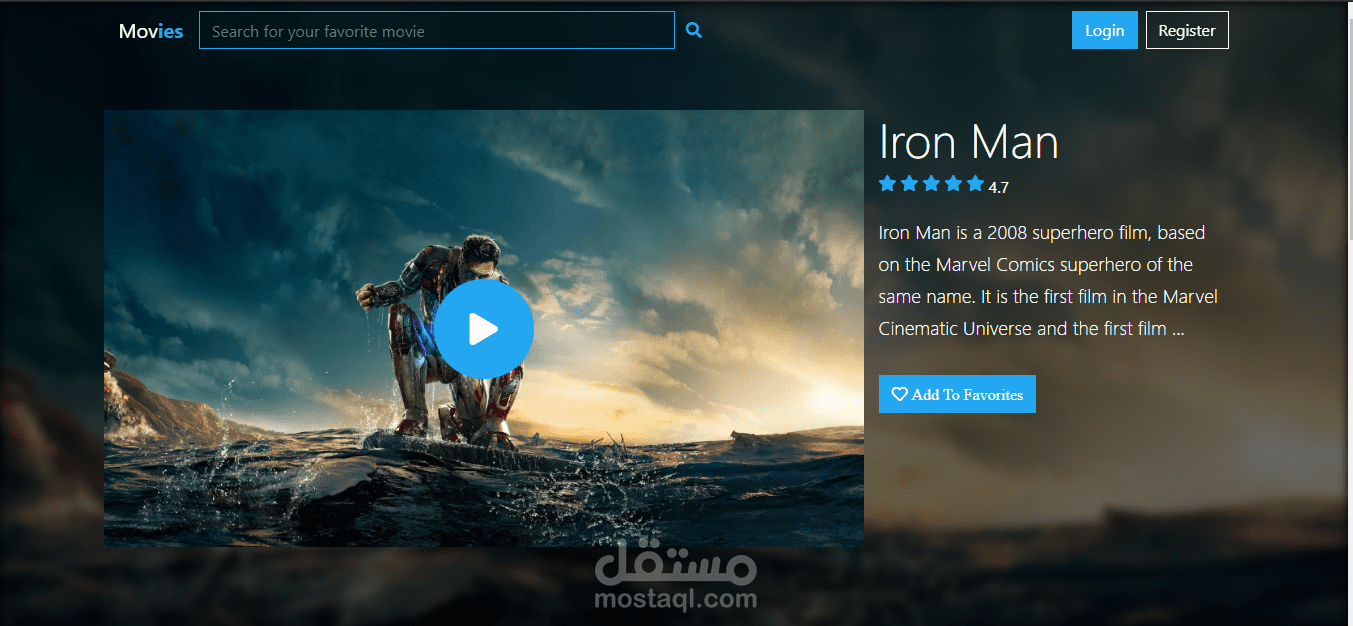Focus the movie search field
Viewport: 1353px width, 626px height.
point(437,30)
